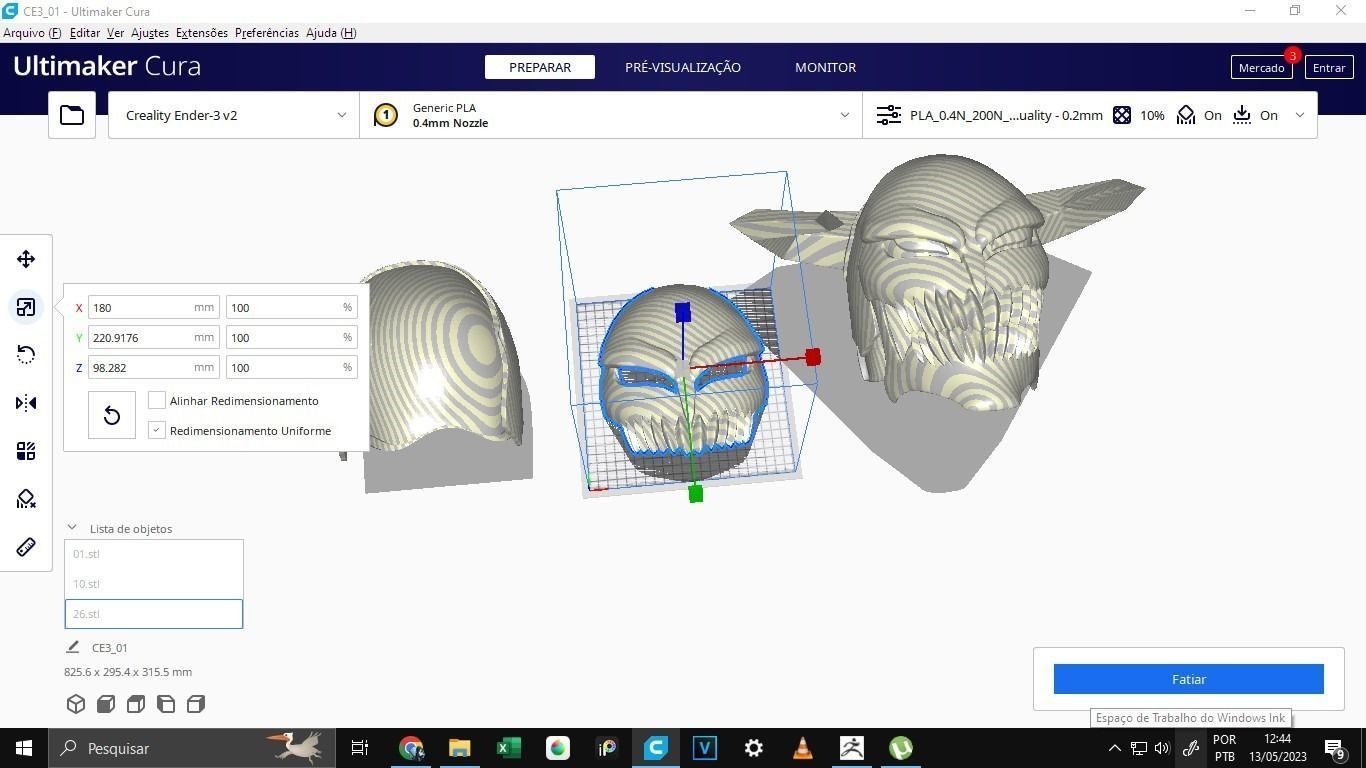Open Chrome from taskbar
Image resolution: width=1366 pixels, height=768 pixels.
[410, 748]
